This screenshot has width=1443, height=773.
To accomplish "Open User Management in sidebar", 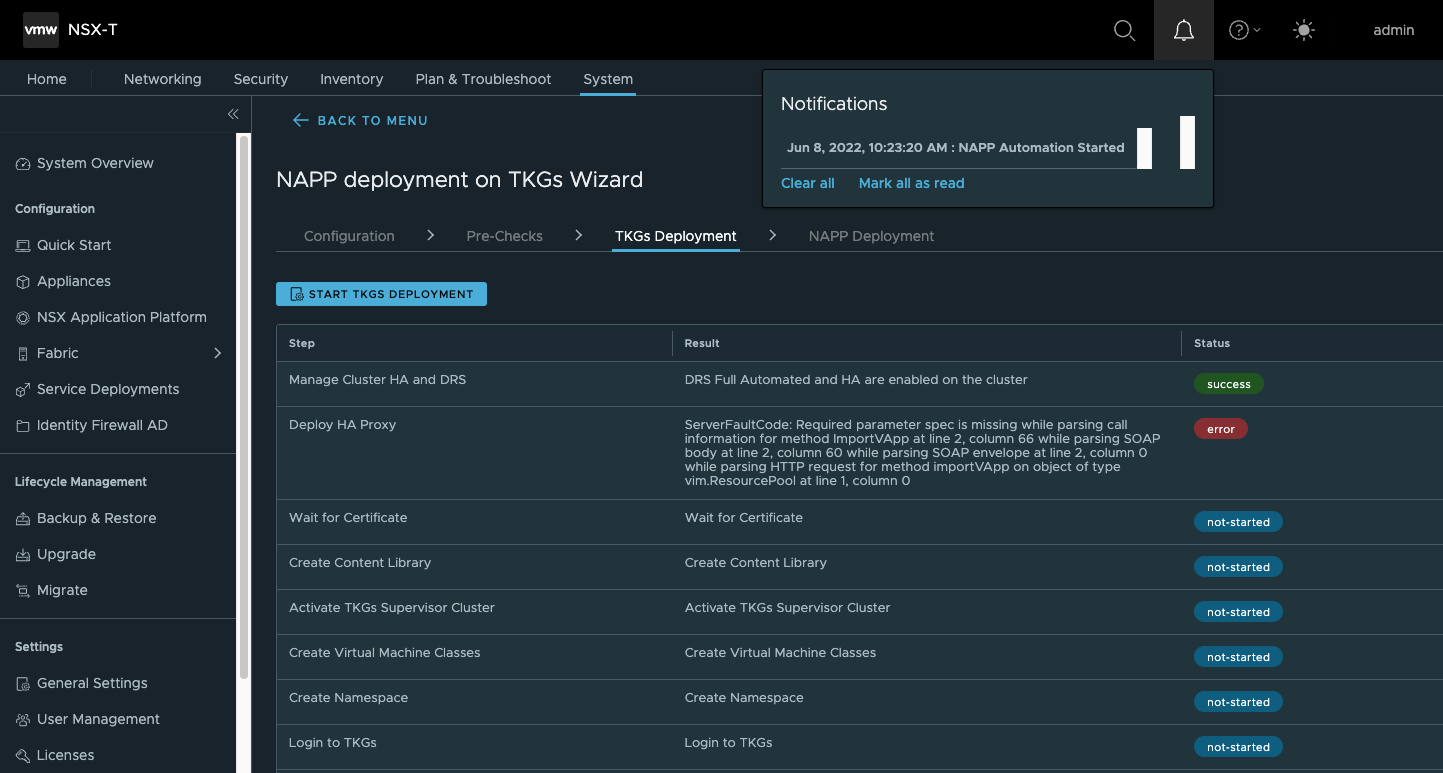I will tap(98, 719).
